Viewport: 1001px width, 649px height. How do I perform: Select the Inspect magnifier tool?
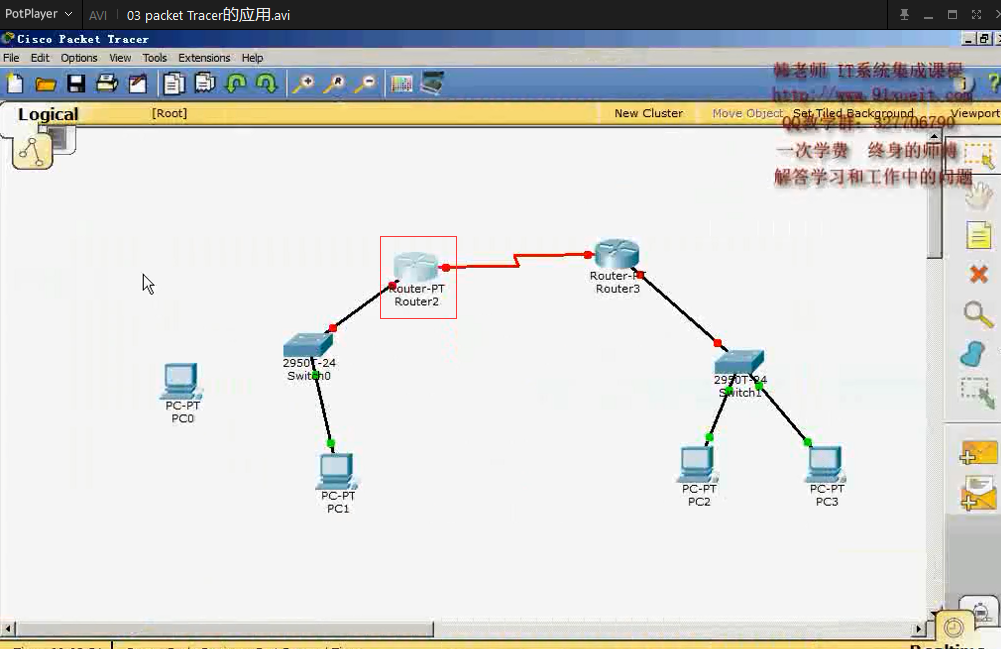coord(978,314)
